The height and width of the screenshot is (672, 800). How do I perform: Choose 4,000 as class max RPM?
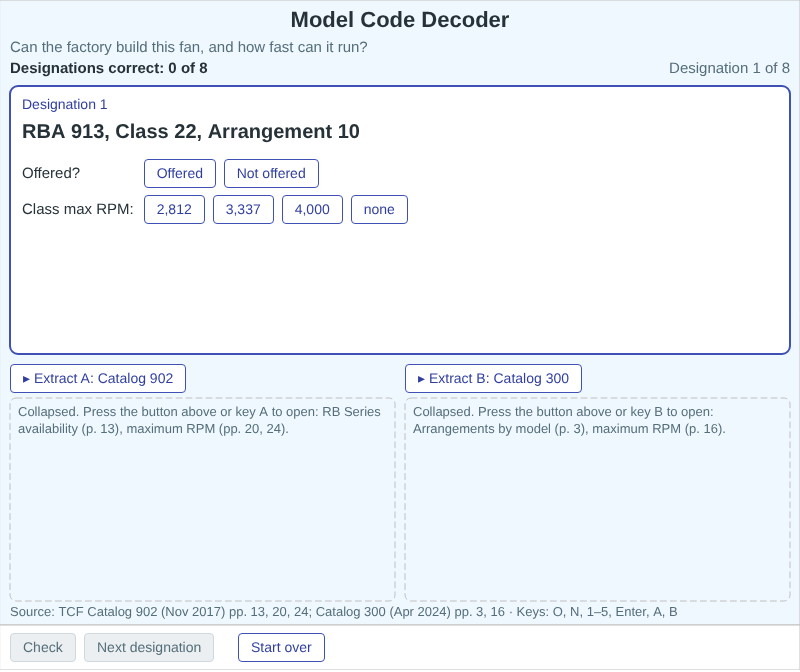[312, 209]
